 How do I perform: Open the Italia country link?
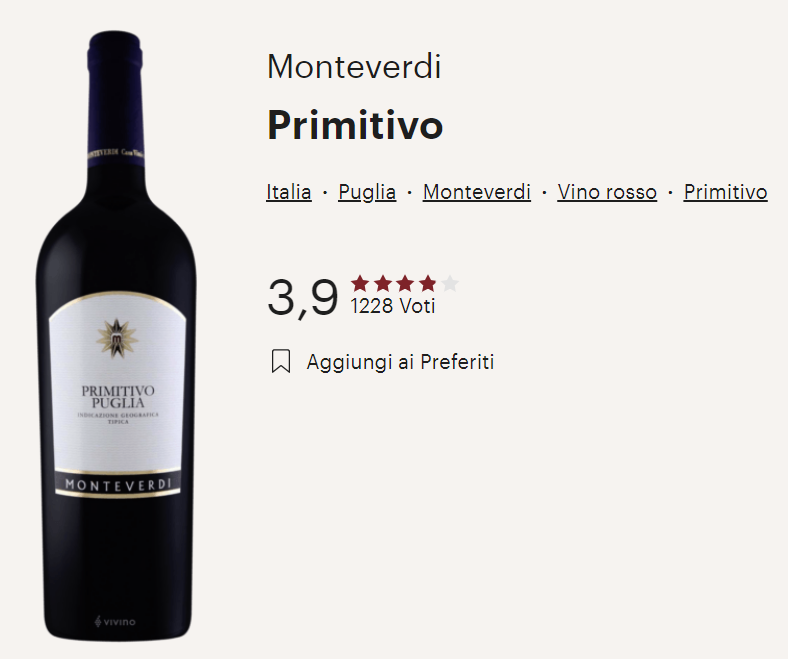(x=288, y=192)
